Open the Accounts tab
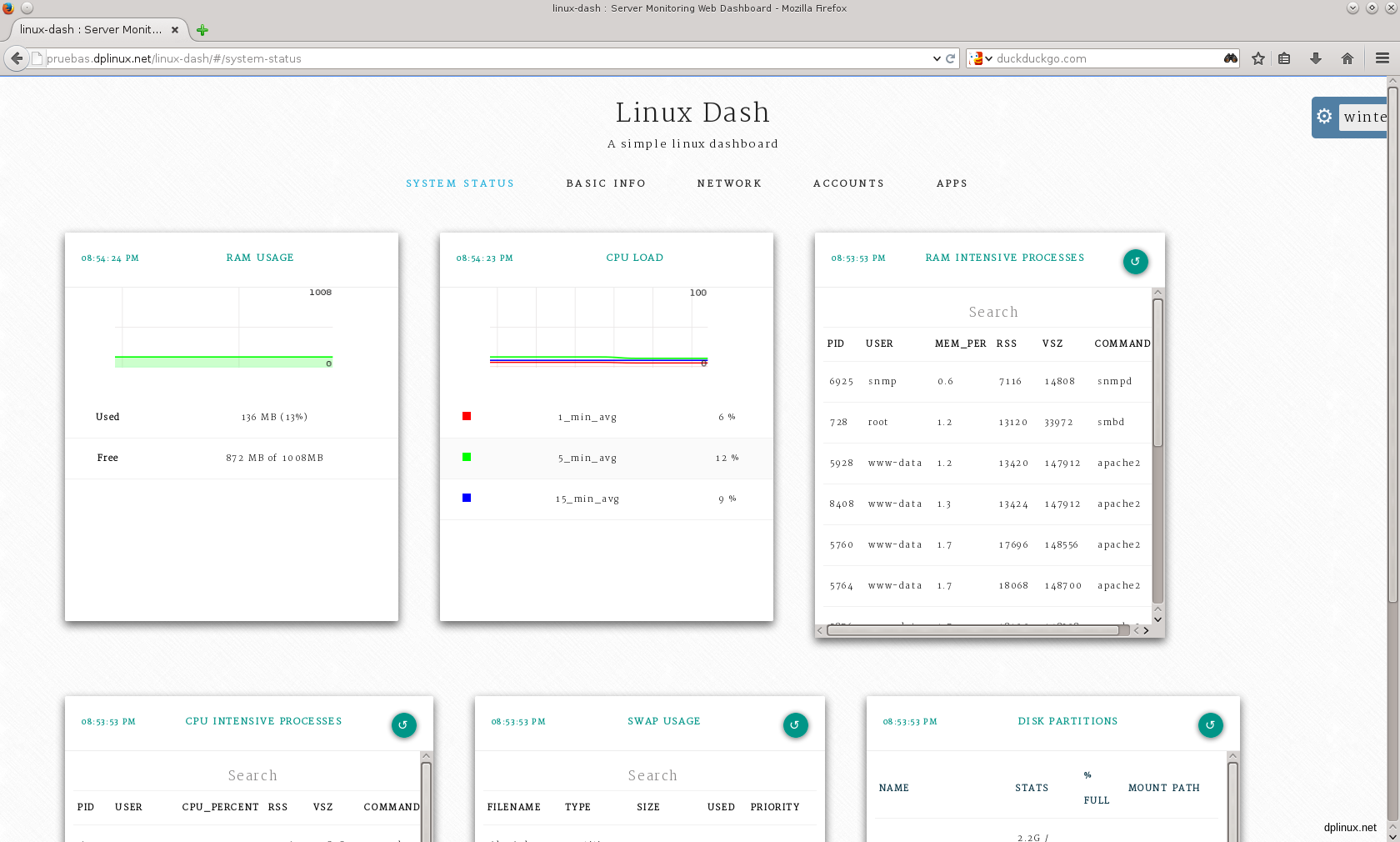The image size is (1400, 842). tap(848, 183)
